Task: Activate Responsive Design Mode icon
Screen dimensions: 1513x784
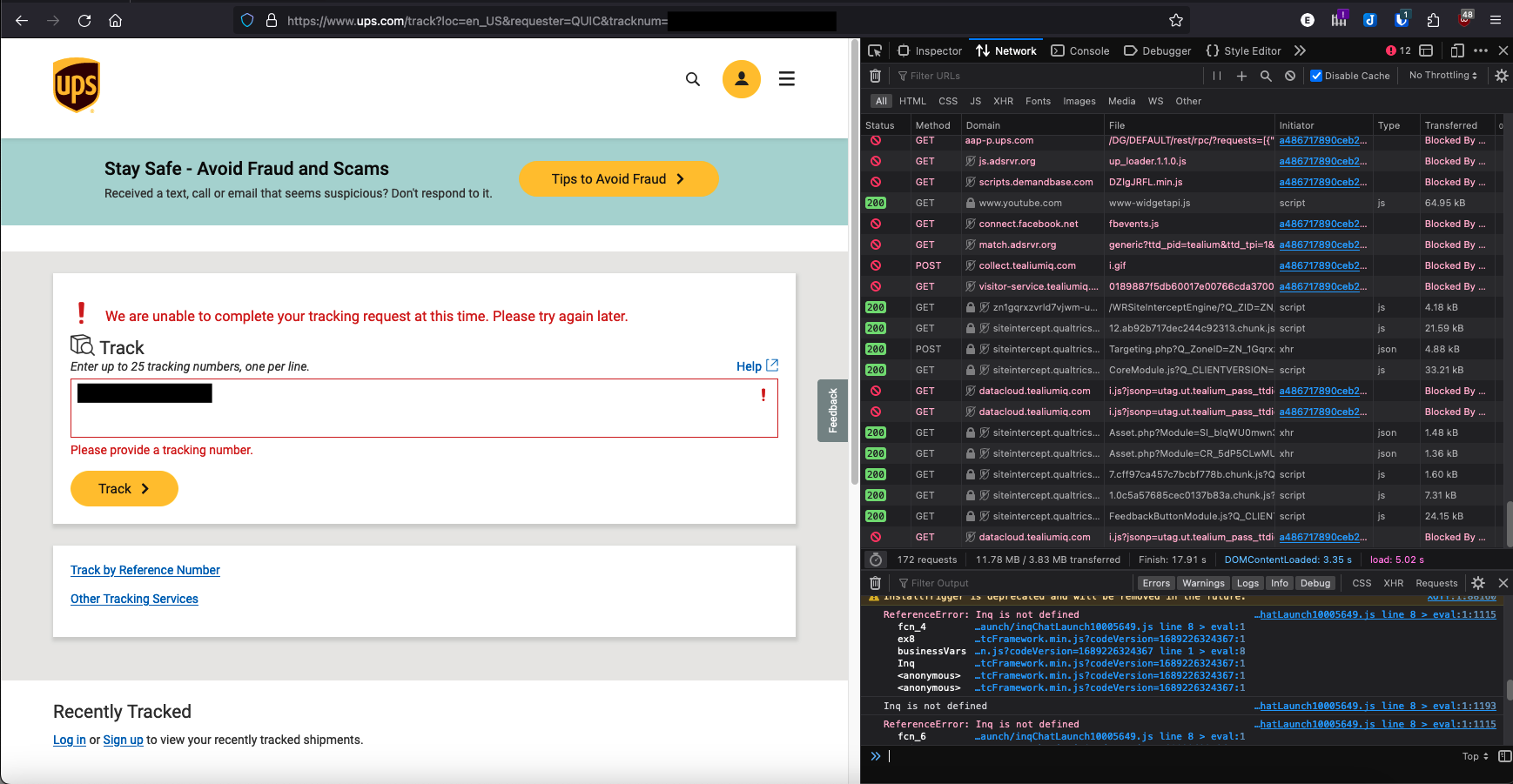Action: pos(1458,50)
